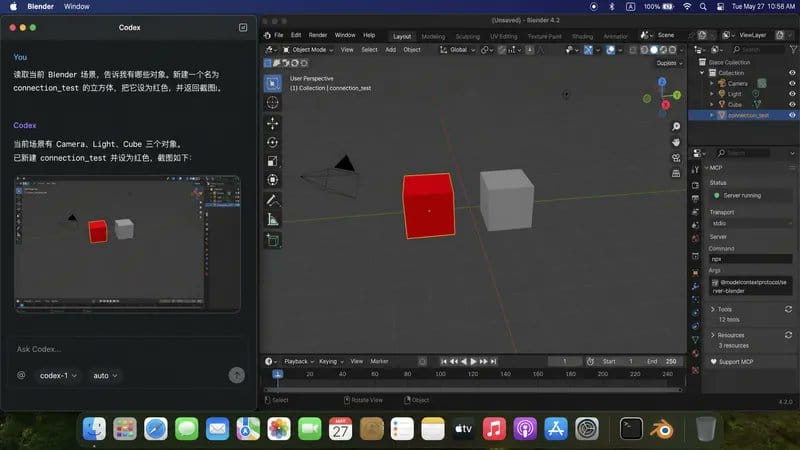Open the File menu in Blender
Screen dimensions: 800x450
[279, 35]
